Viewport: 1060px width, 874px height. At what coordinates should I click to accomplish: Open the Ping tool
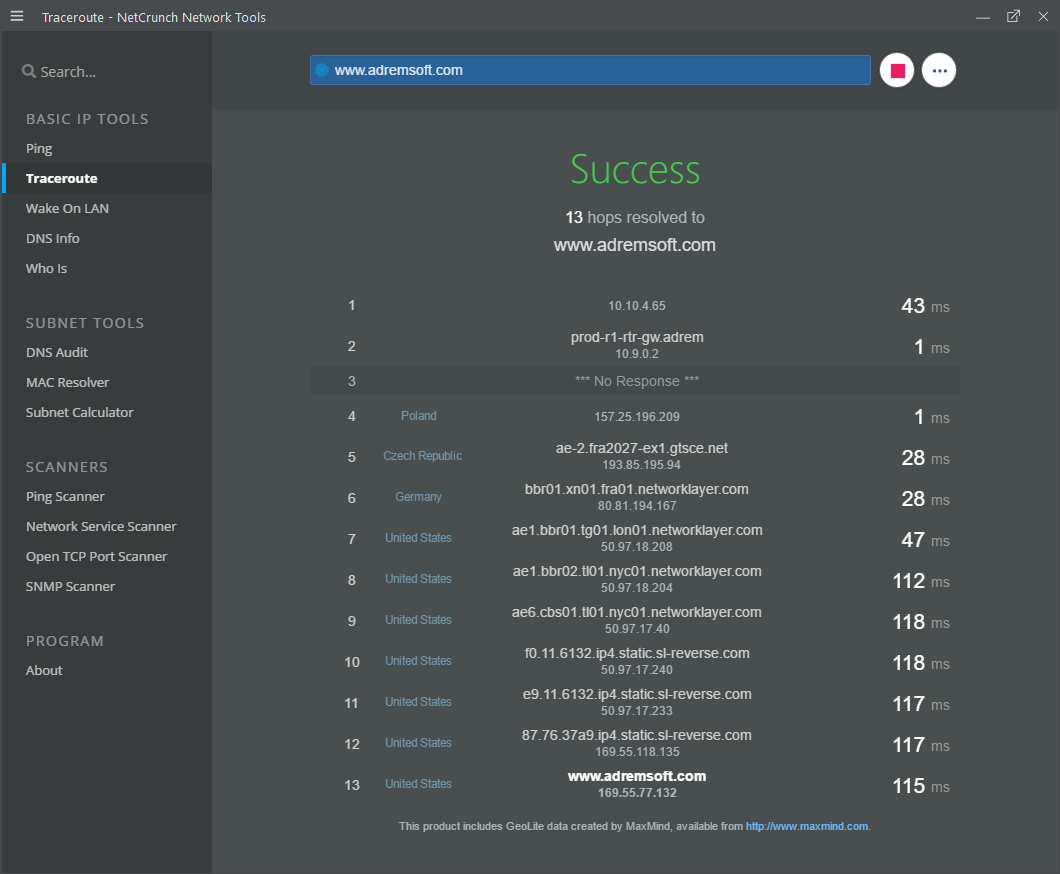[39, 148]
